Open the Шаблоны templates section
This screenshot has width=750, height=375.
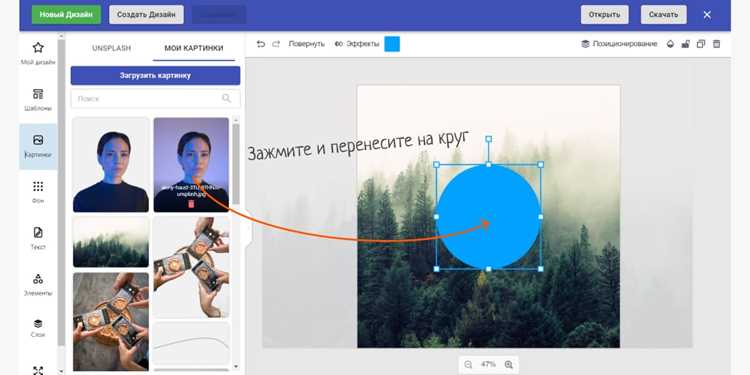click(x=38, y=99)
